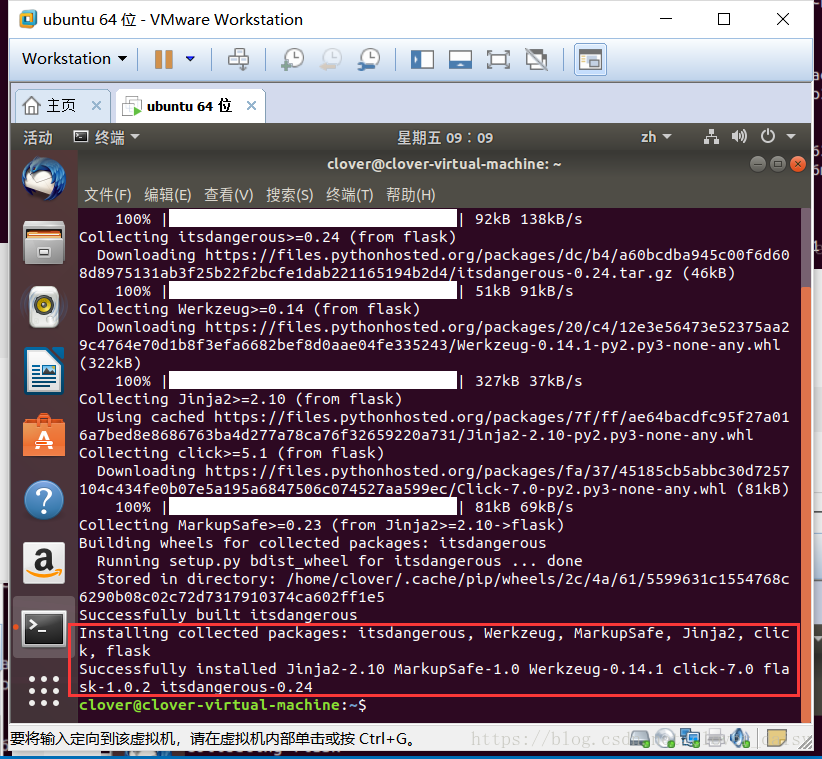The width and height of the screenshot is (822, 759).
Task: Open the 编辑(E) terminal menu
Action: click(168, 195)
